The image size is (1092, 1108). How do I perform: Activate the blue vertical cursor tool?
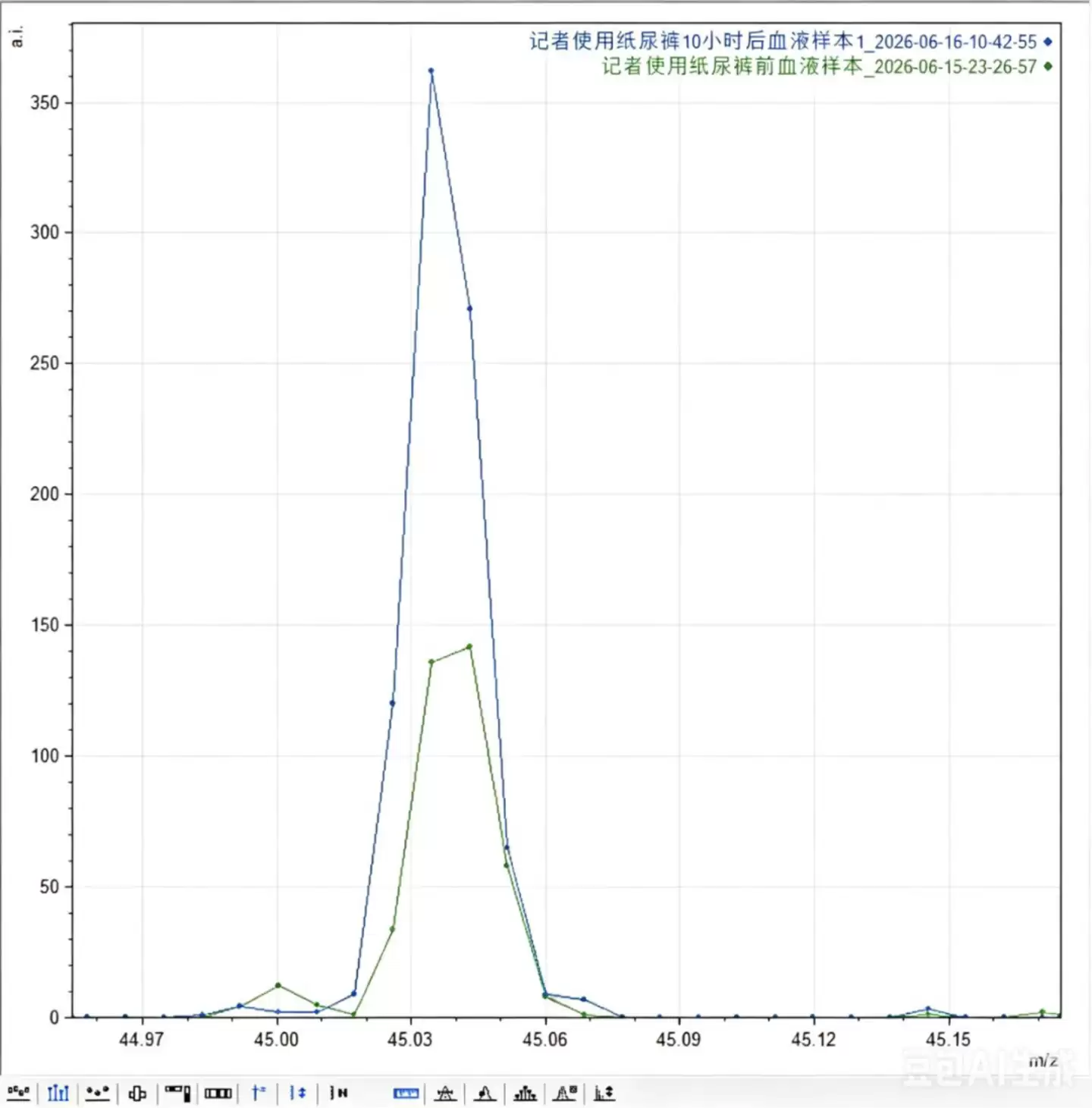click(x=258, y=1093)
